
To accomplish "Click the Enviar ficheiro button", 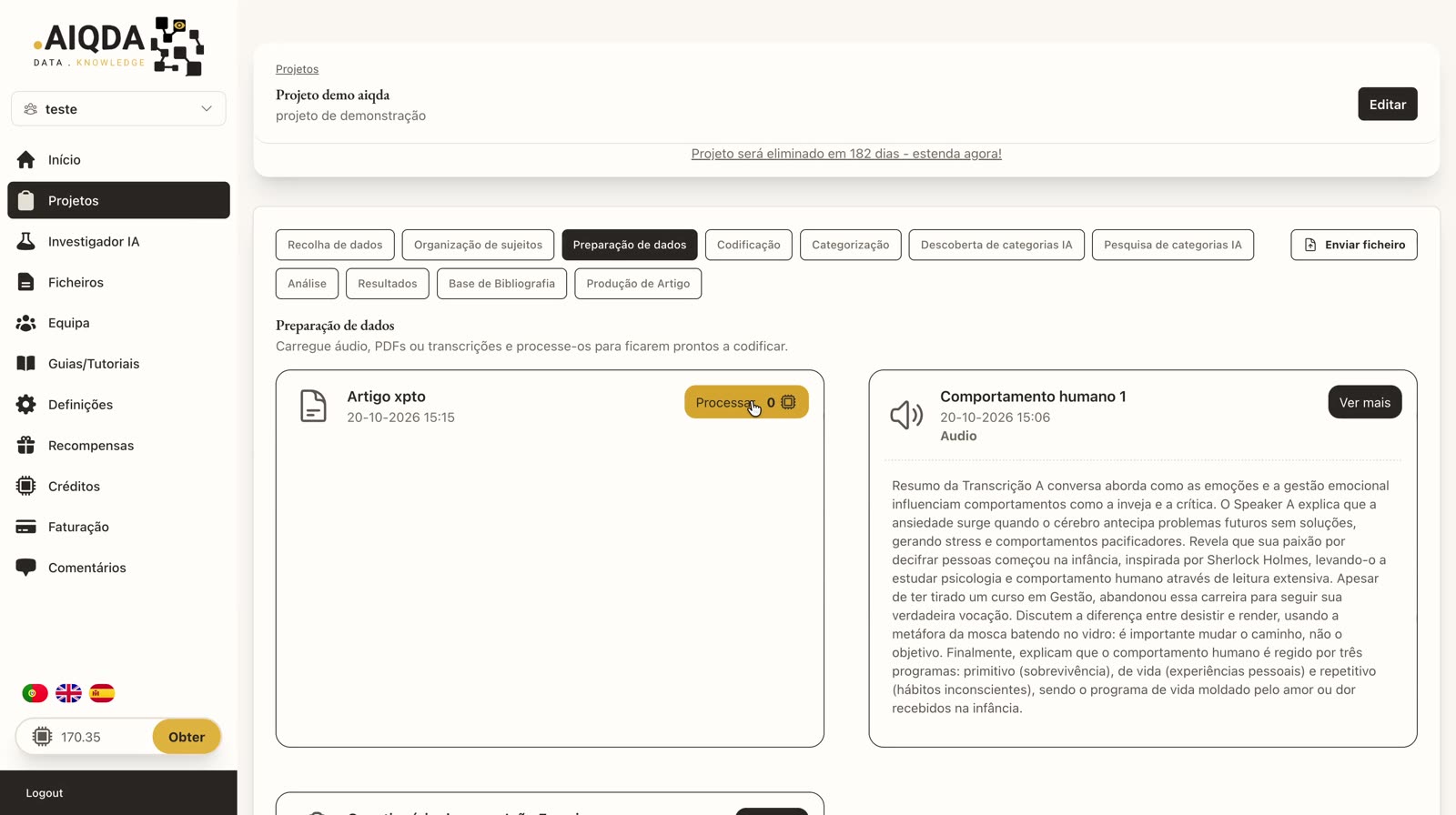I will coord(1354,245).
